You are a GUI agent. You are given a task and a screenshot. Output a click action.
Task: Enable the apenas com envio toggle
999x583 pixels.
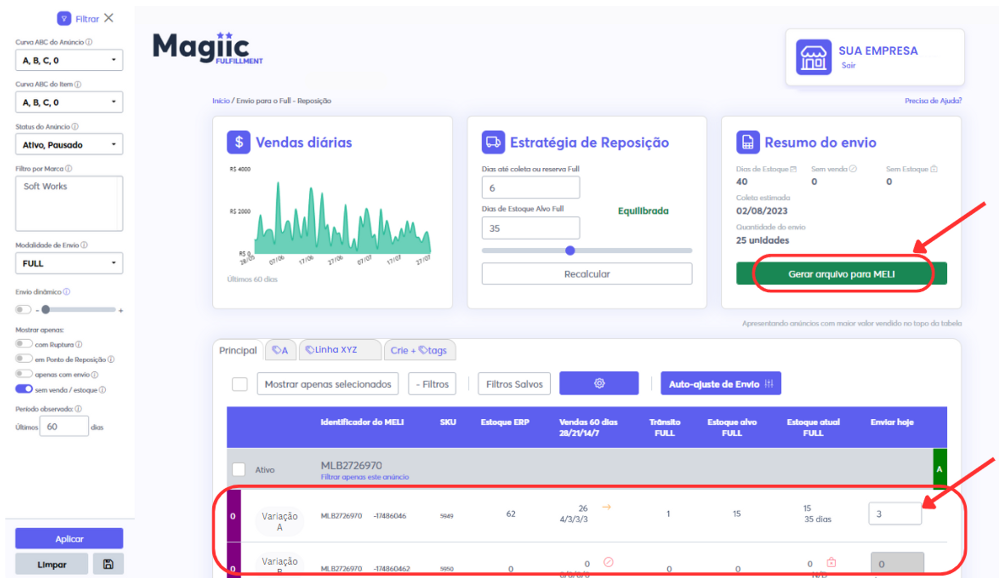pyautogui.click(x=24, y=374)
